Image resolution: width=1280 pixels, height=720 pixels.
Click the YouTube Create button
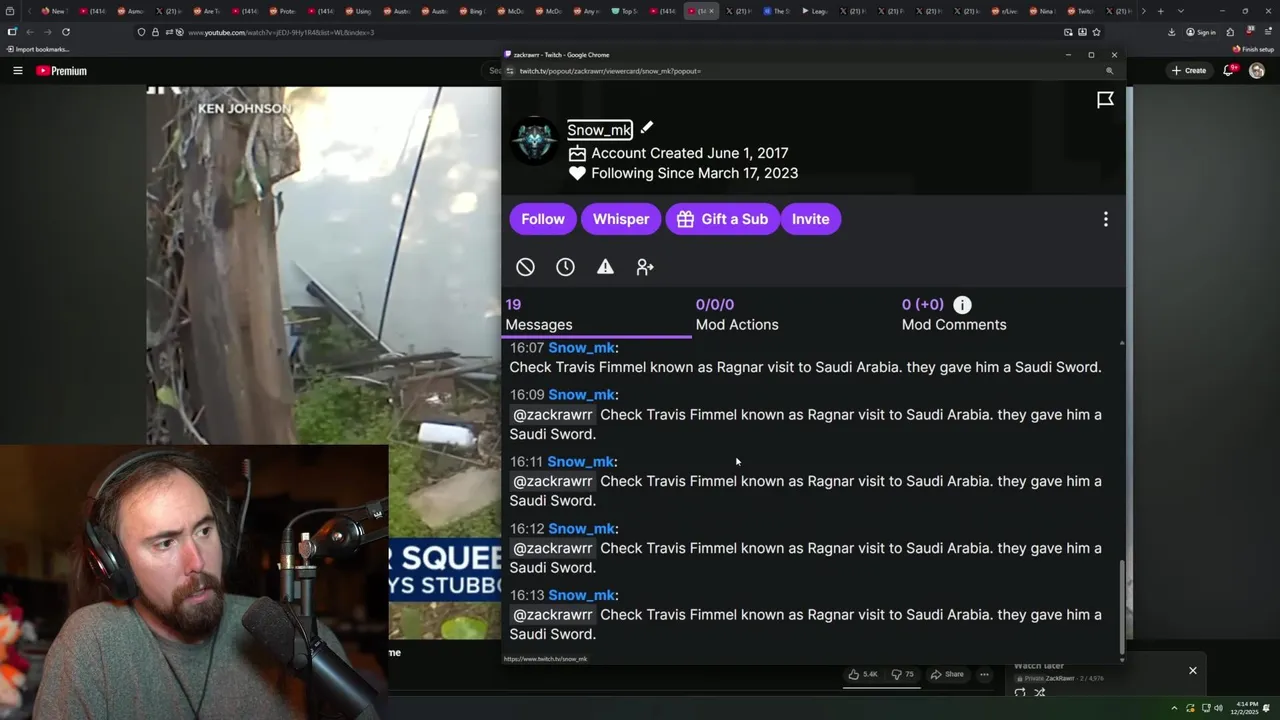pyautogui.click(x=1189, y=71)
